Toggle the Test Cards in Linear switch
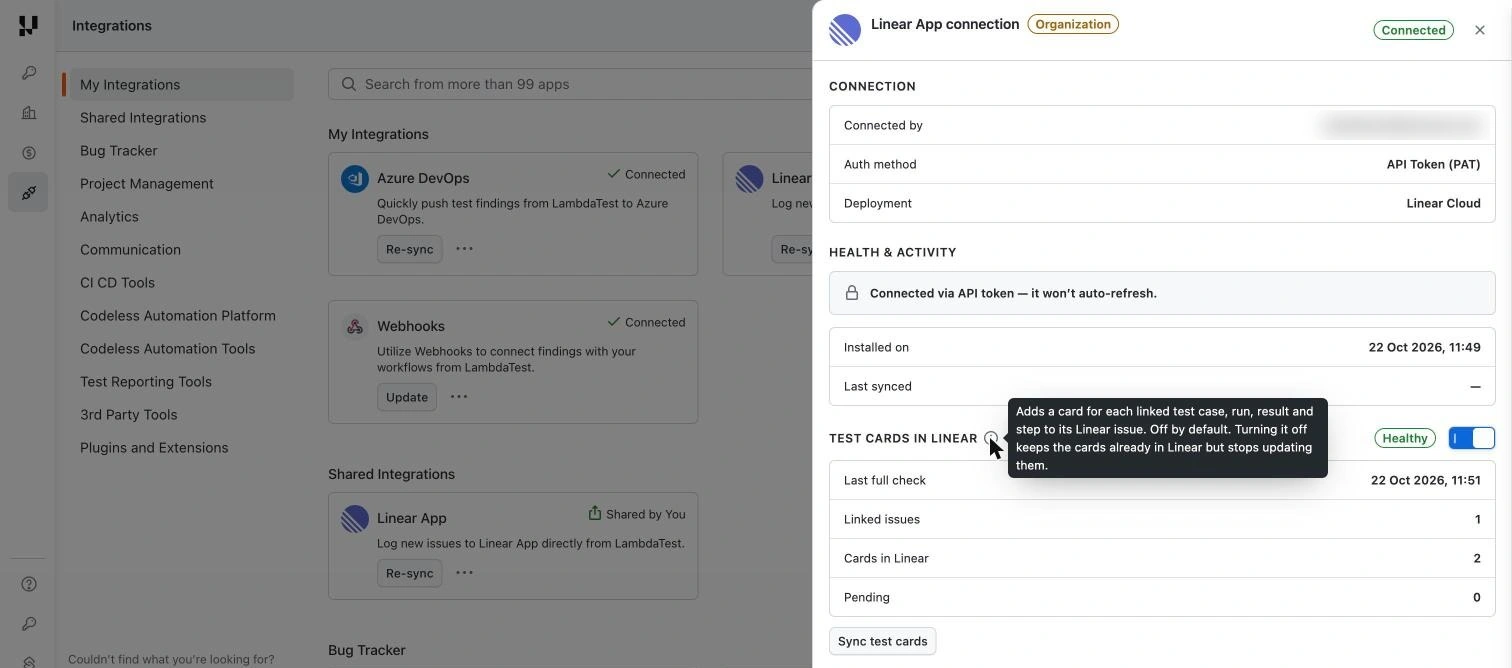The image size is (1512, 668). (x=1472, y=438)
